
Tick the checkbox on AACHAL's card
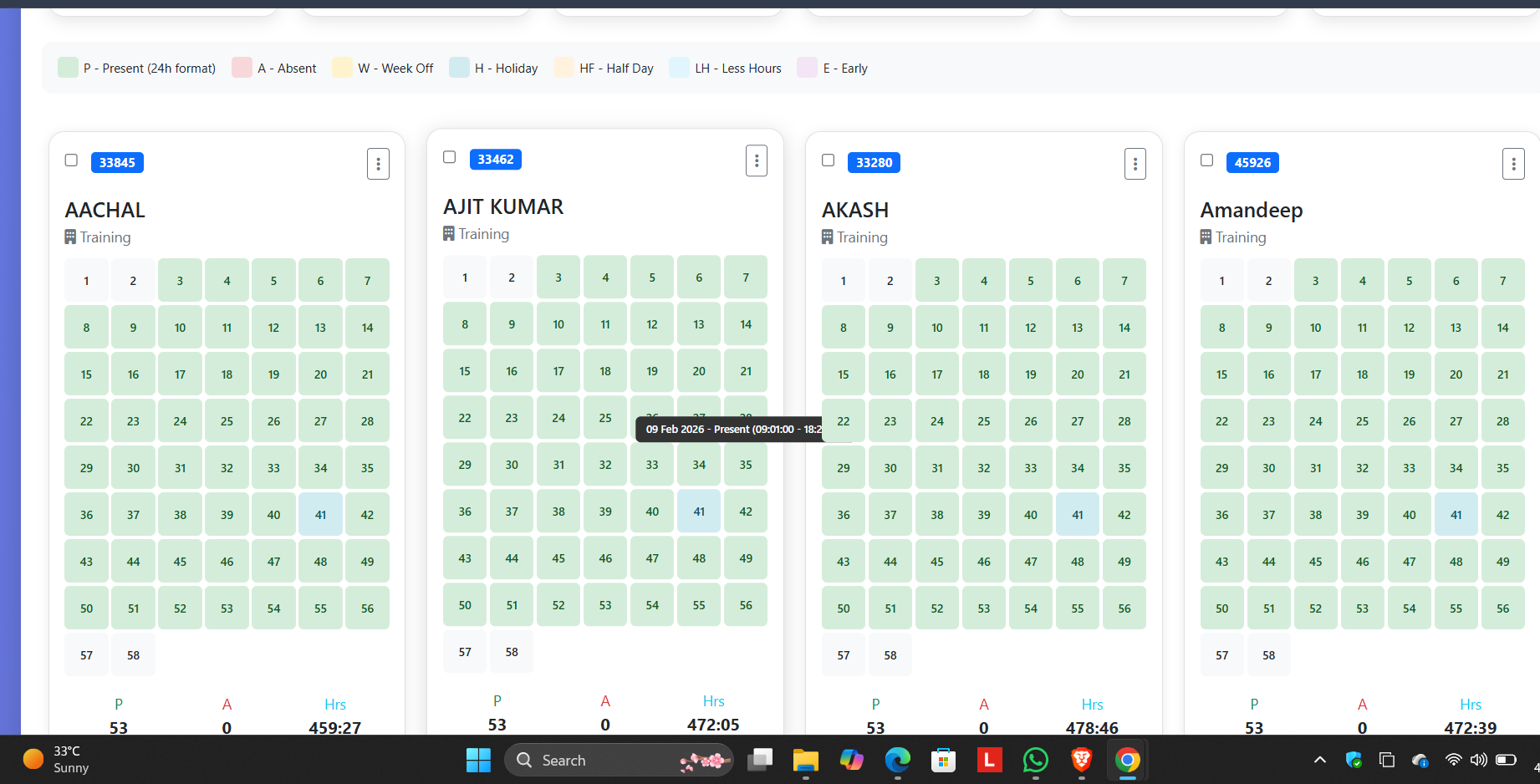pyautogui.click(x=71, y=160)
